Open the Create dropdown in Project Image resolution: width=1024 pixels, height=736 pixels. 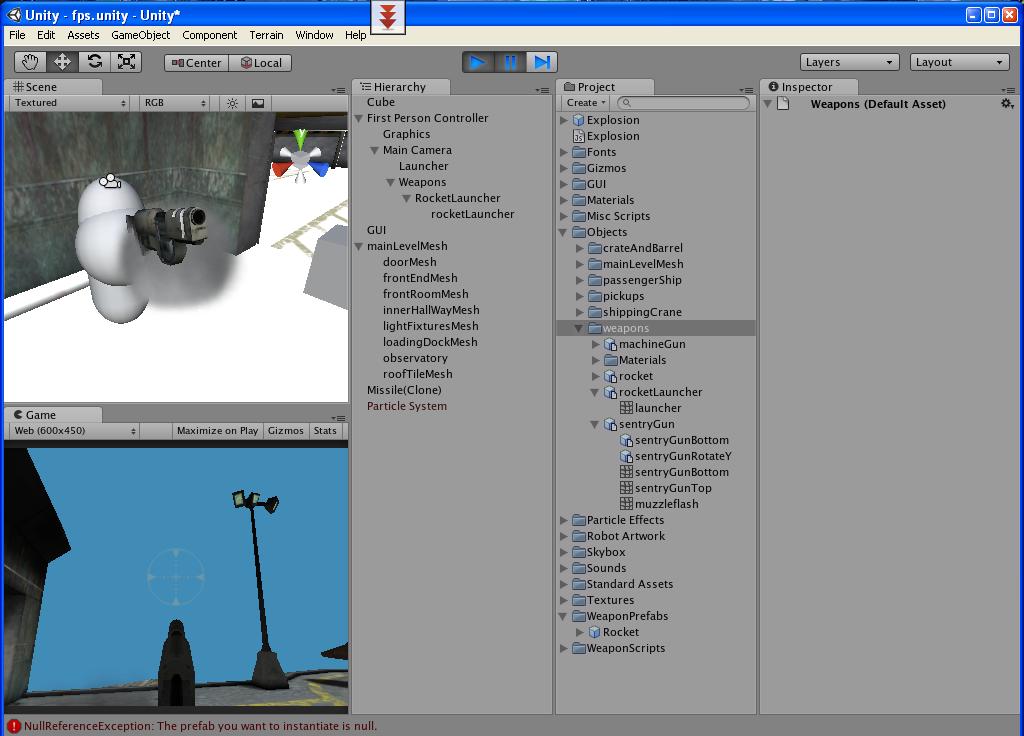point(585,103)
